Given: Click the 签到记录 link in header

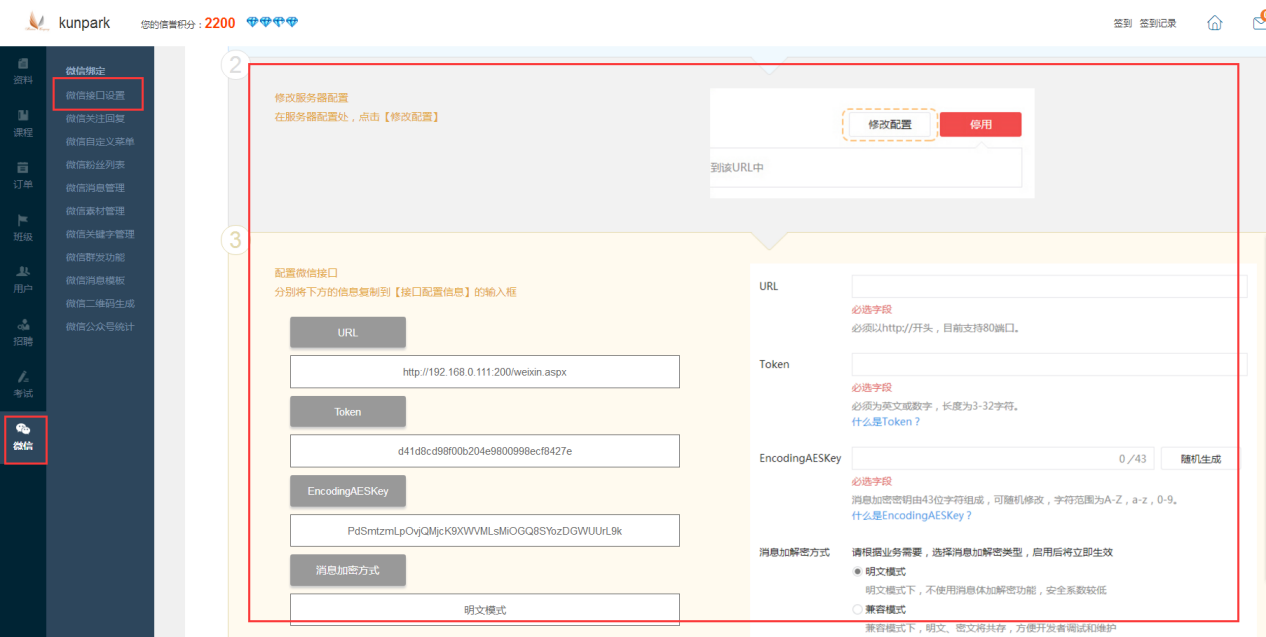Looking at the screenshot, I should 1158,23.
